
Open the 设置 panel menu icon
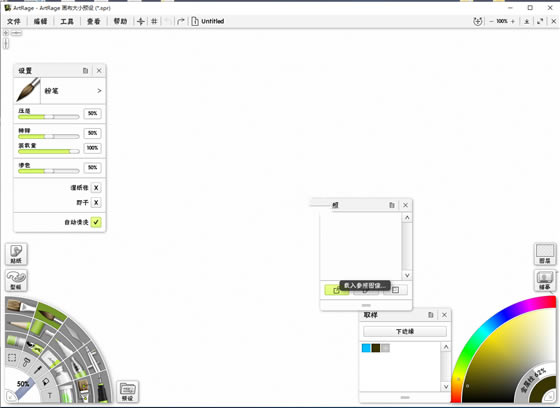(85, 71)
